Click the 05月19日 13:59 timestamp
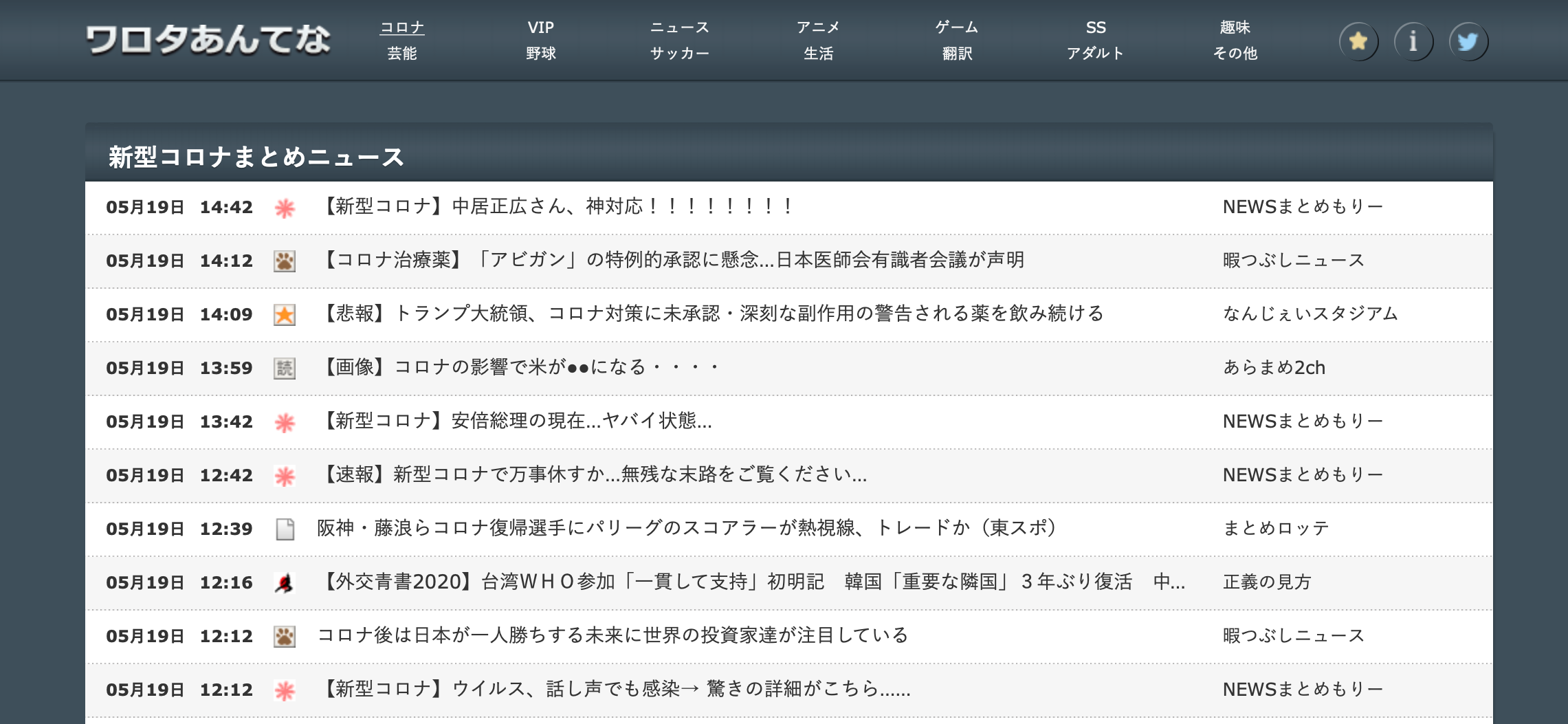Viewport: 1568px width, 724px height. [x=179, y=369]
